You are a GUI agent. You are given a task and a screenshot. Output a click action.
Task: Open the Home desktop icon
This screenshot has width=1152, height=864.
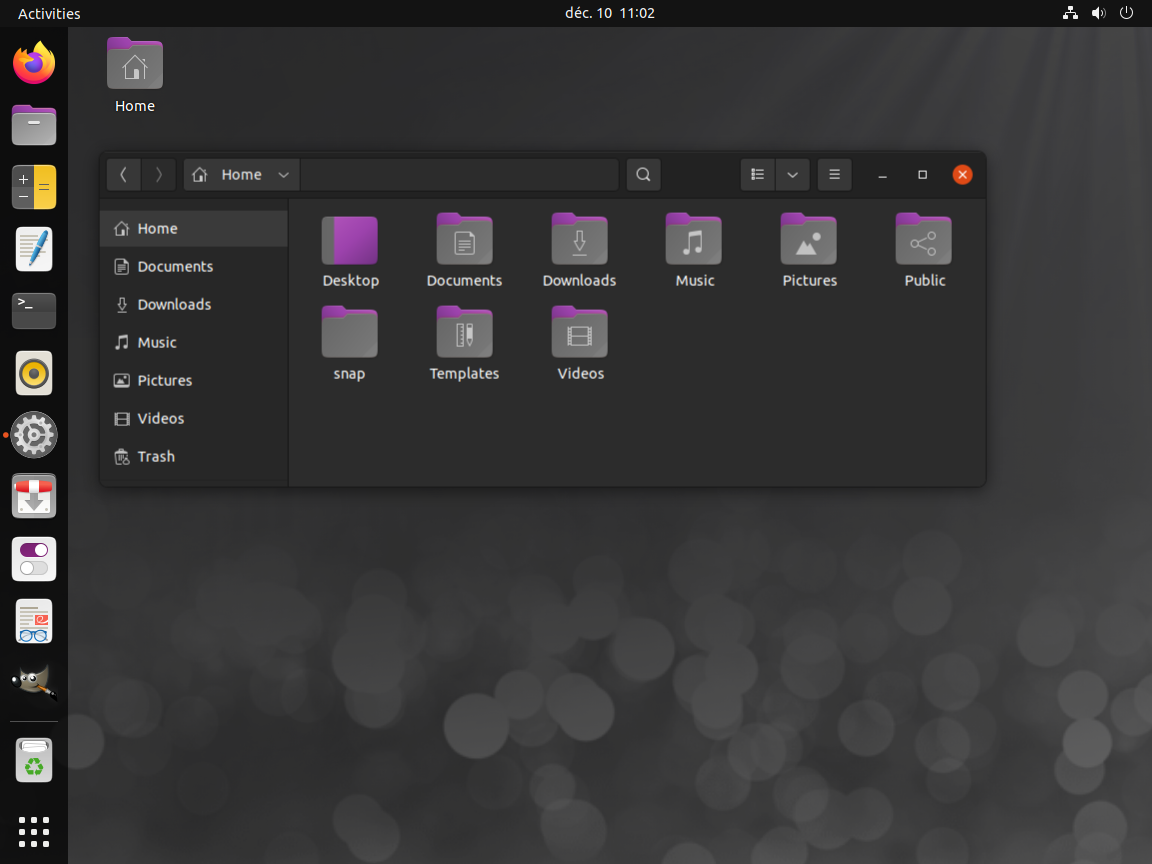coord(134,75)
